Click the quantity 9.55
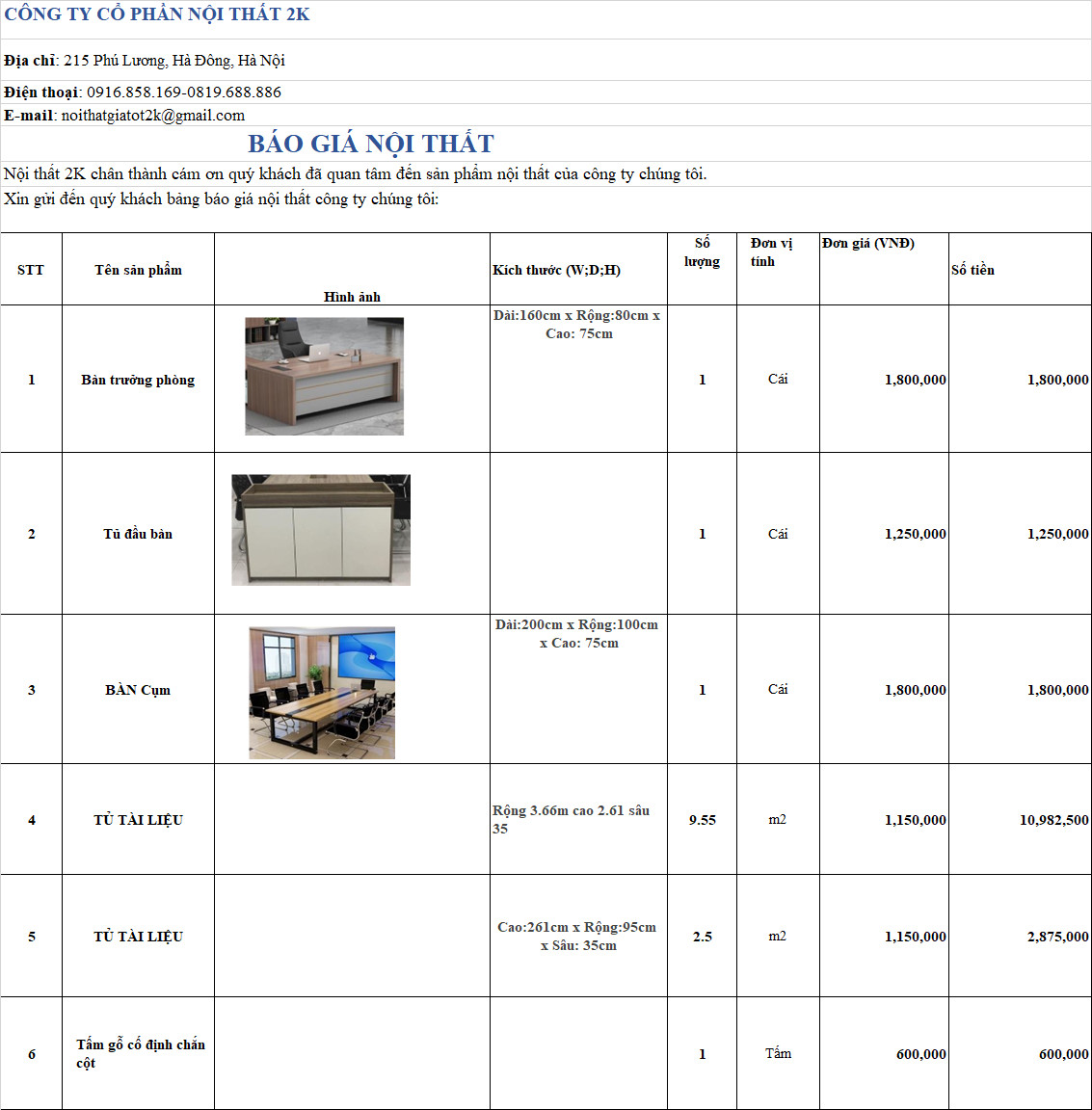Screen dimensions: 1092x1110 point(702,820)
